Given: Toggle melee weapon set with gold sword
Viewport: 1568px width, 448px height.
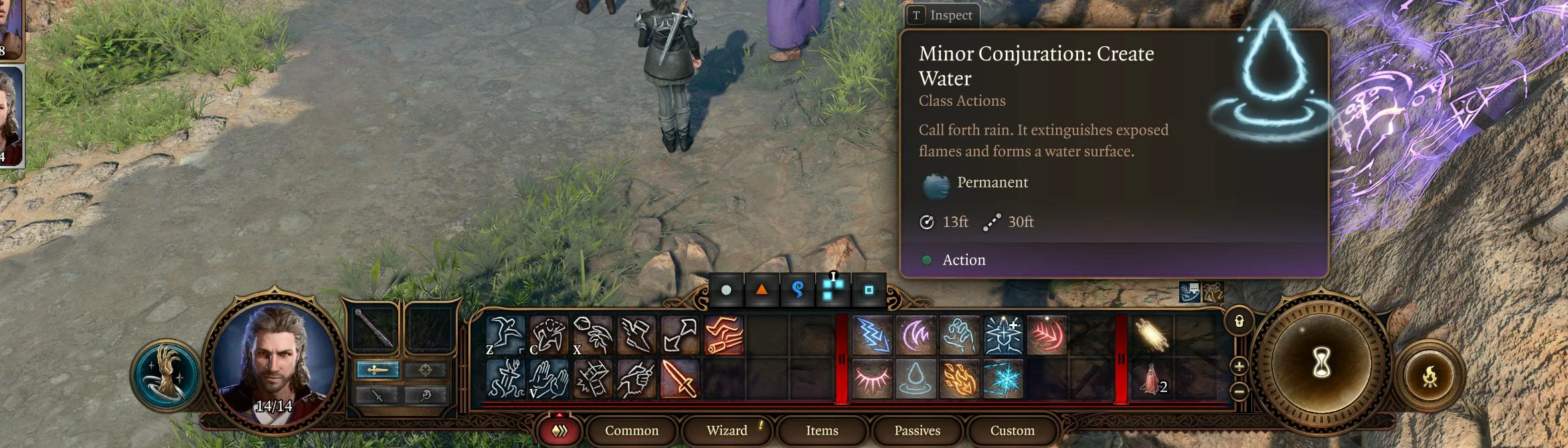Looking at the screenshot, I should coord(377,370).
